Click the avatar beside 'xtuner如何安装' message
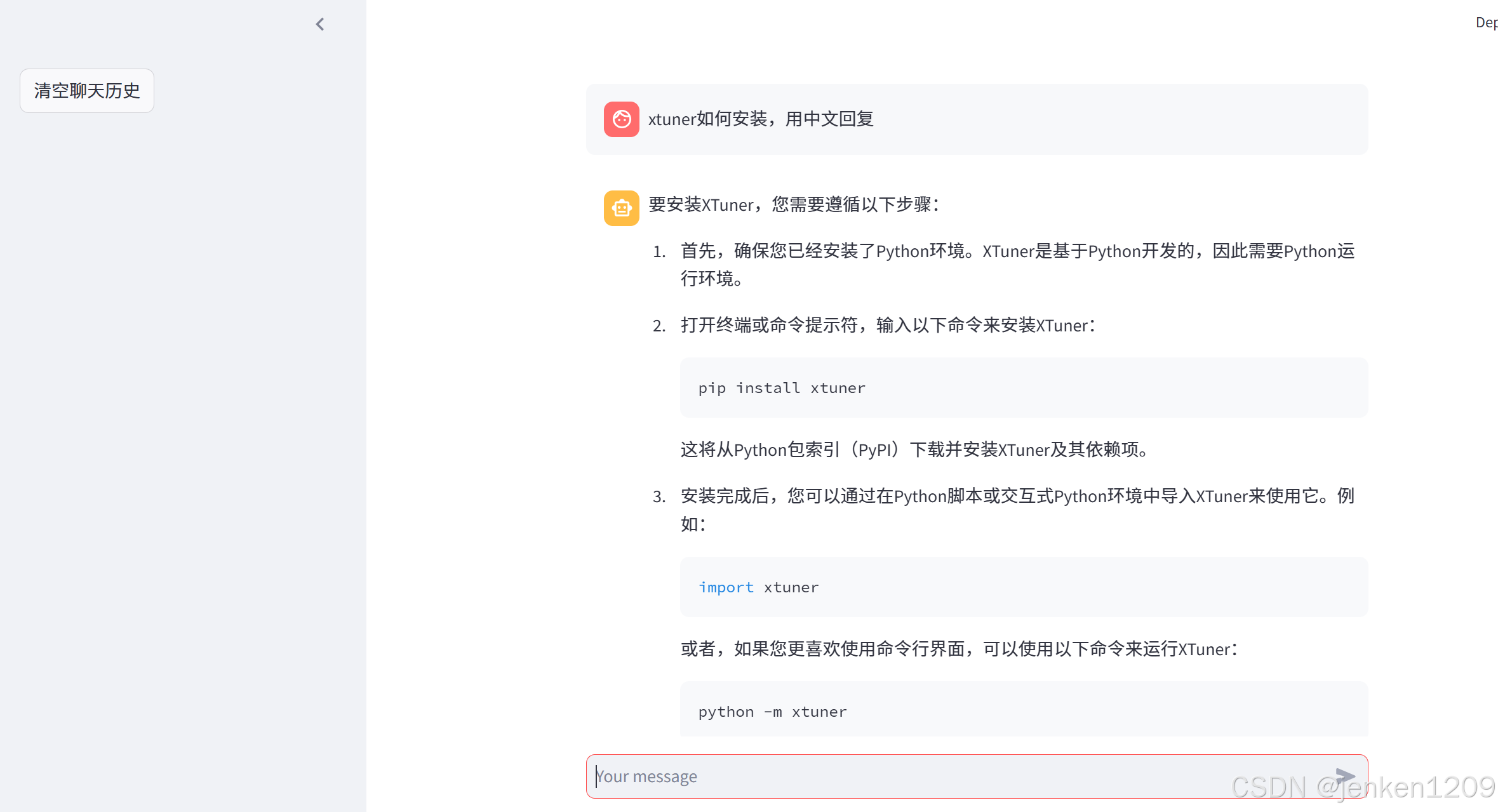This screenshot has width=1498, height=812. coord(621,119)
